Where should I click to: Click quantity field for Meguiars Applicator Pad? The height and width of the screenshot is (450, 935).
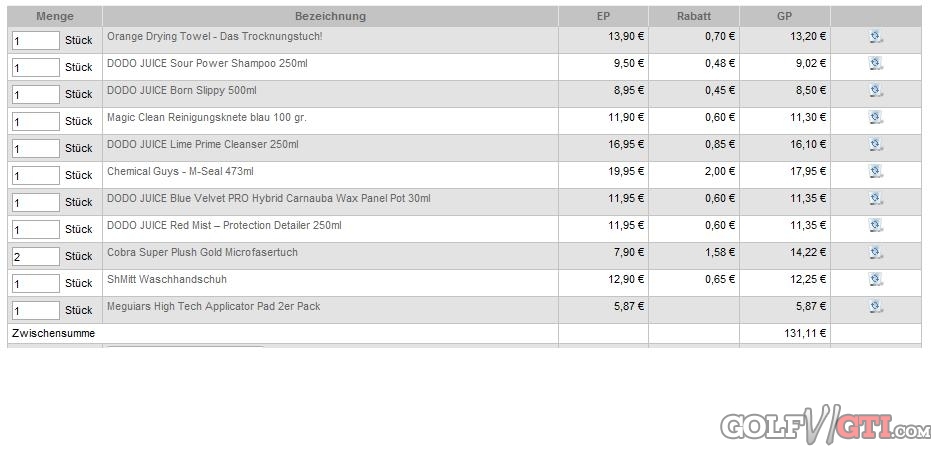click(x=36, y=311)
